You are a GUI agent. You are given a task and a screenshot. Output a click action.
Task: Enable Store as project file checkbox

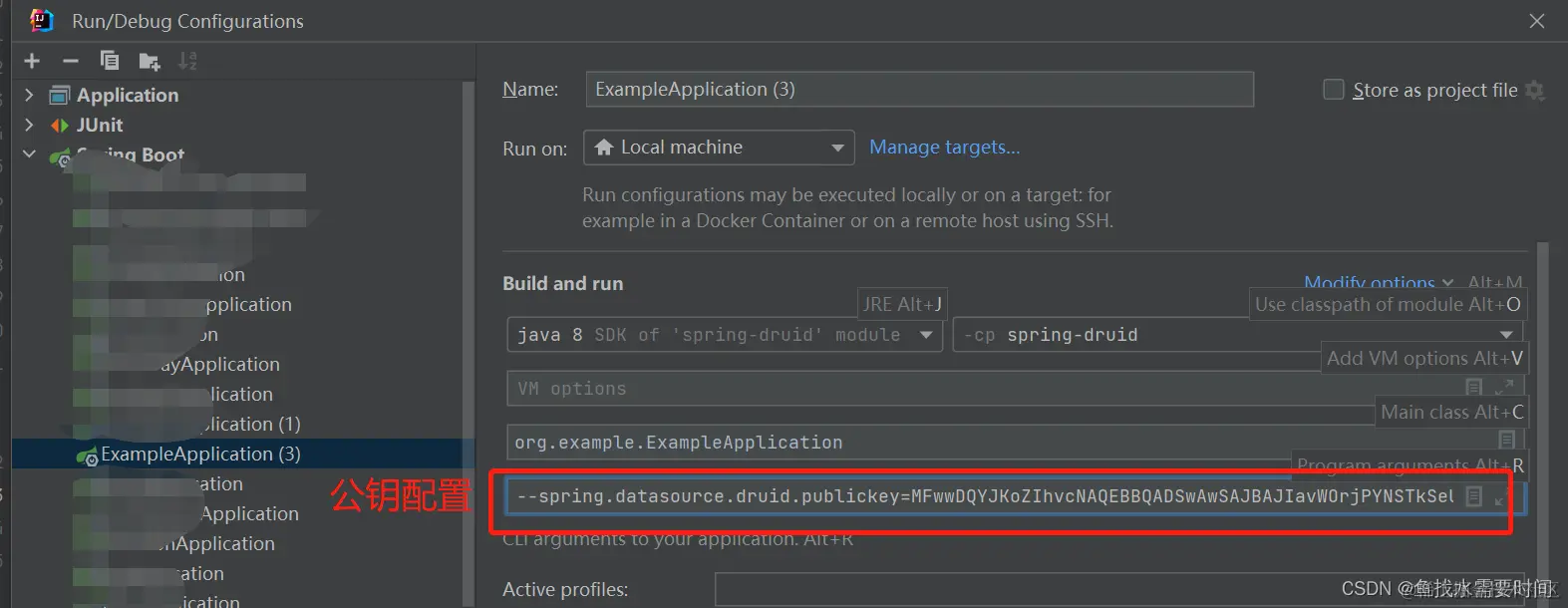pyautogui.click(x=1333, y=90)
